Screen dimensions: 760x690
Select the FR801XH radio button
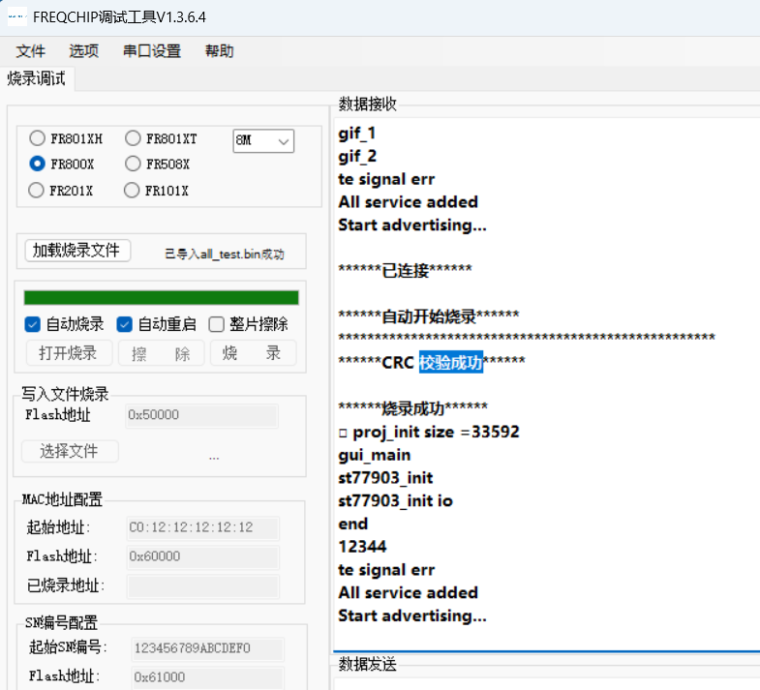(37, 139)
